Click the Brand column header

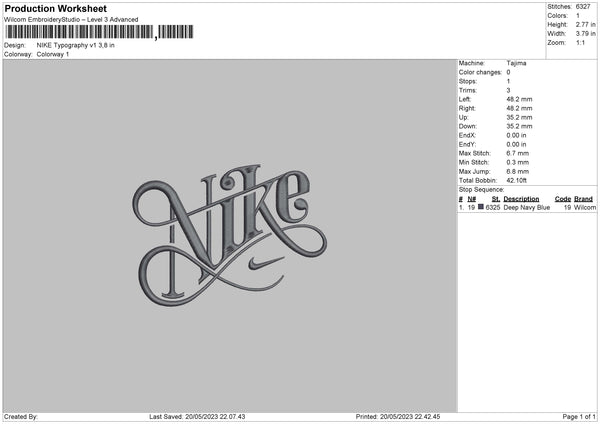pyautogui.click(x=584, y=199)
